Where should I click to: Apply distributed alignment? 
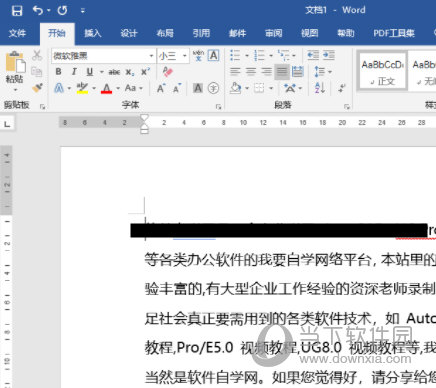(298, 72)
